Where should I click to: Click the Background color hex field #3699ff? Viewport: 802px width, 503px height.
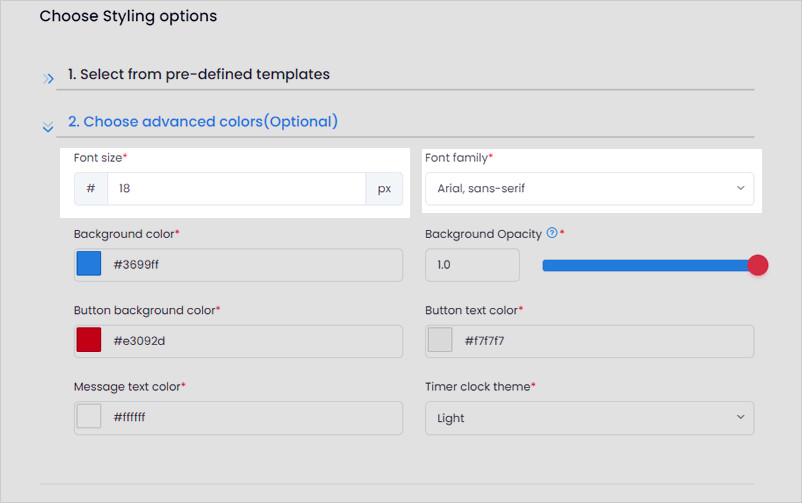(238, 265)
